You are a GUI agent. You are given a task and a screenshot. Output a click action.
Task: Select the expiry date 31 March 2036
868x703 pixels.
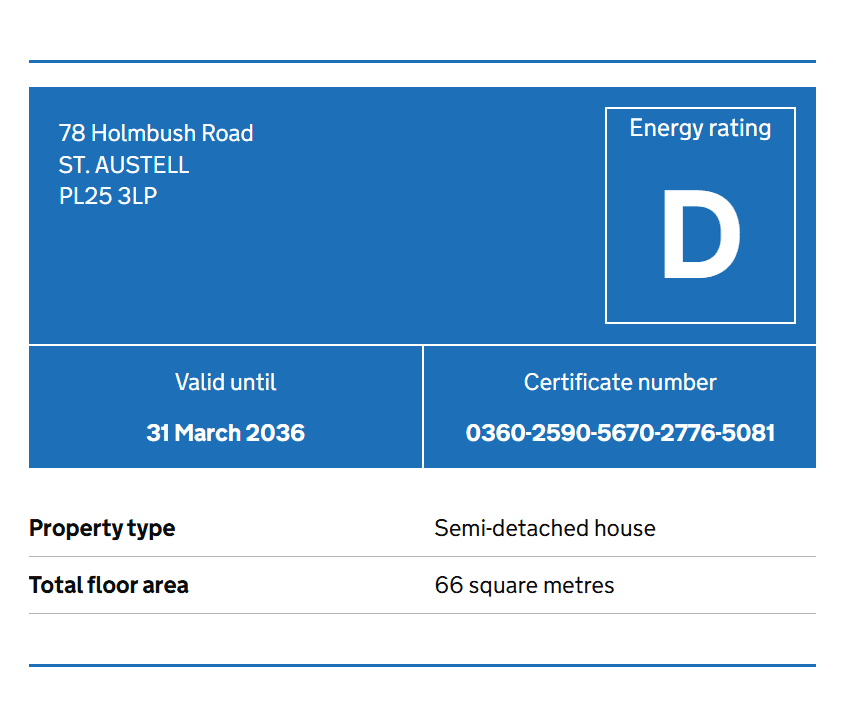(x=225, y=433)
